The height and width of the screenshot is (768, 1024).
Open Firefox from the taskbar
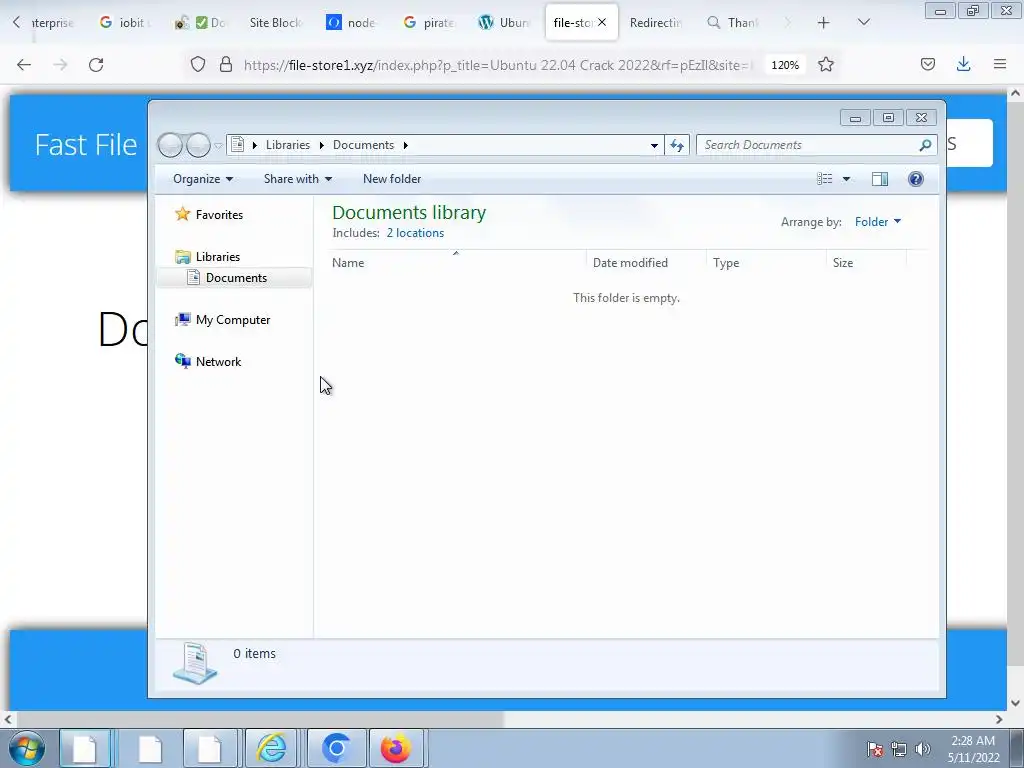(x=396, y=748)
